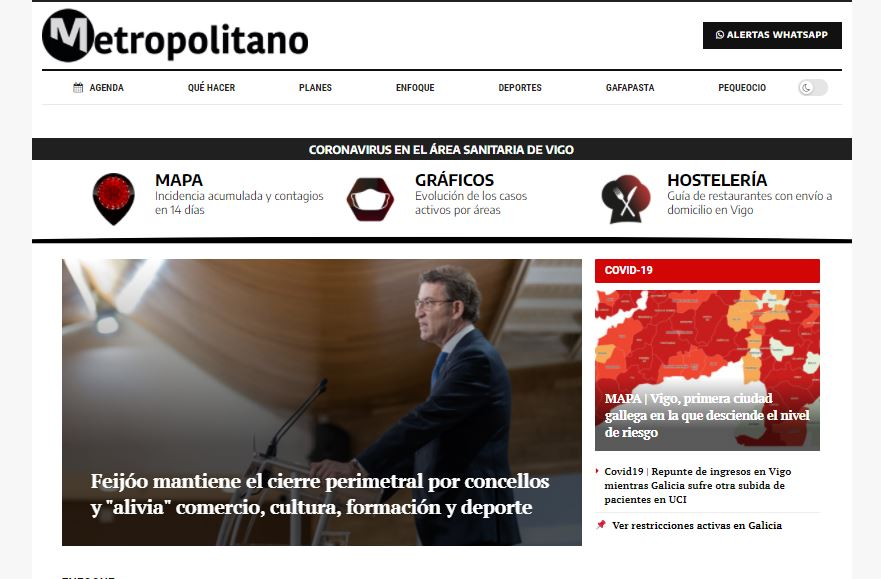Open the QUÉ HACER menu
This screenshot has width=881, height=579.
(x=211, y=88)
